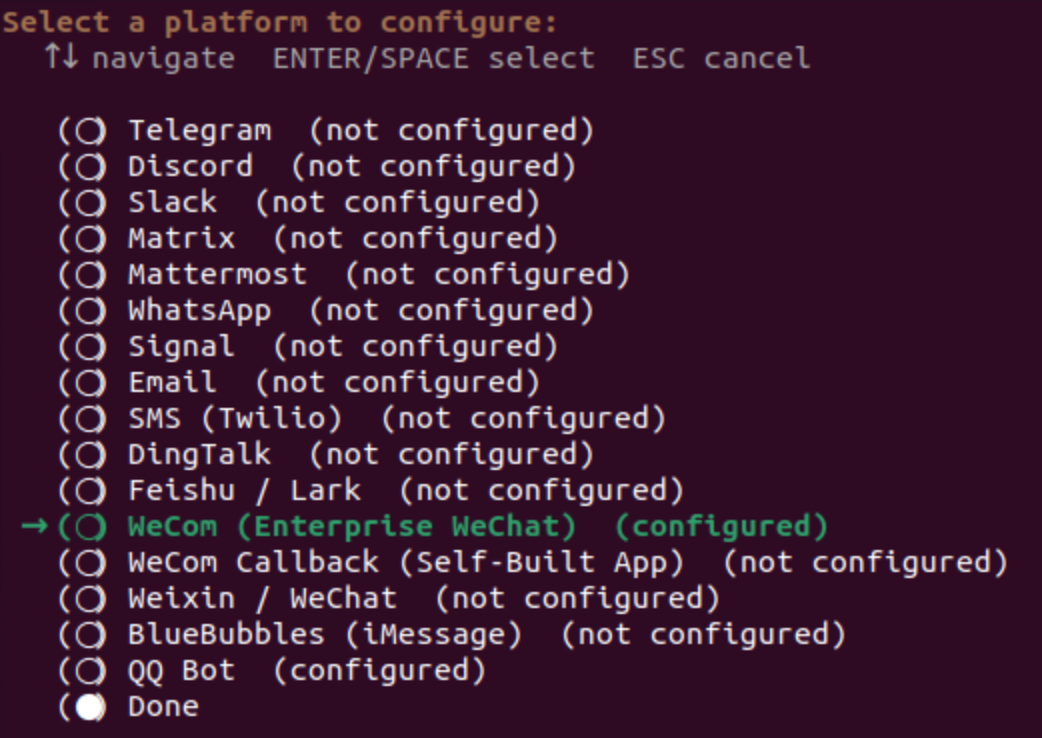Screen dimensions: 1042x738
Task: Click the Done label text
Action: pyautogui.click(x=163, y=707)
